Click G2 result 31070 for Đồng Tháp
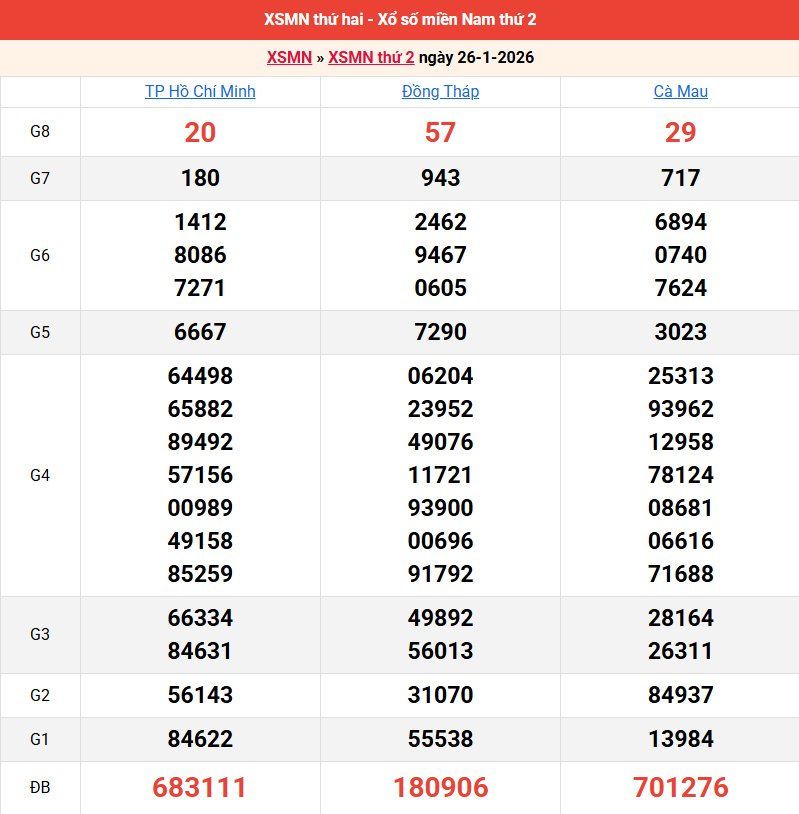This screenshot has width=799, height=814. (x=440, y=695)
